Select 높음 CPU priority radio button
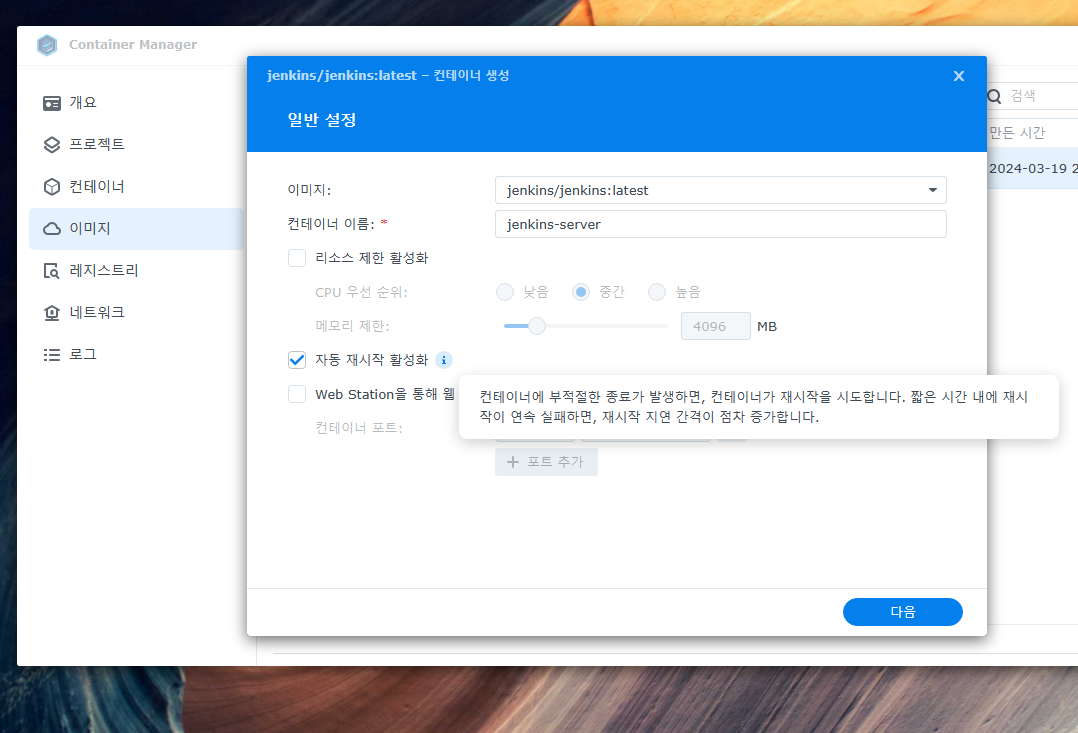 pos(657,292)
